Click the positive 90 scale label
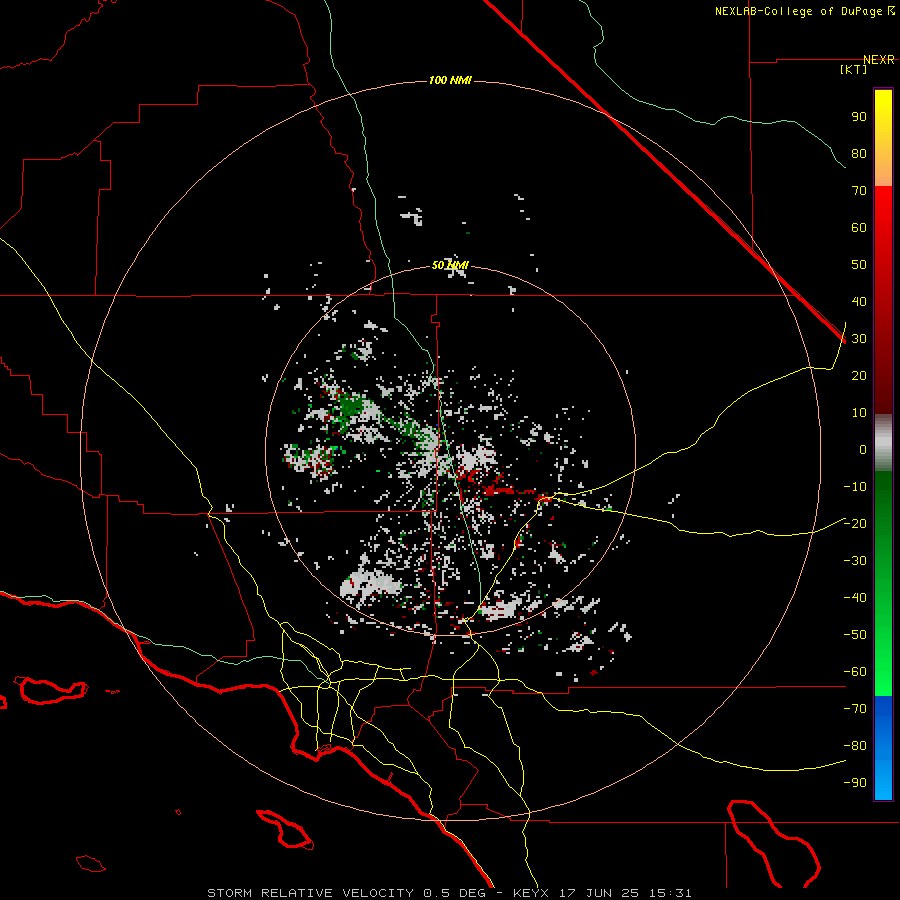The width and height of the screenshot is (900, 900). coord(859,117)
